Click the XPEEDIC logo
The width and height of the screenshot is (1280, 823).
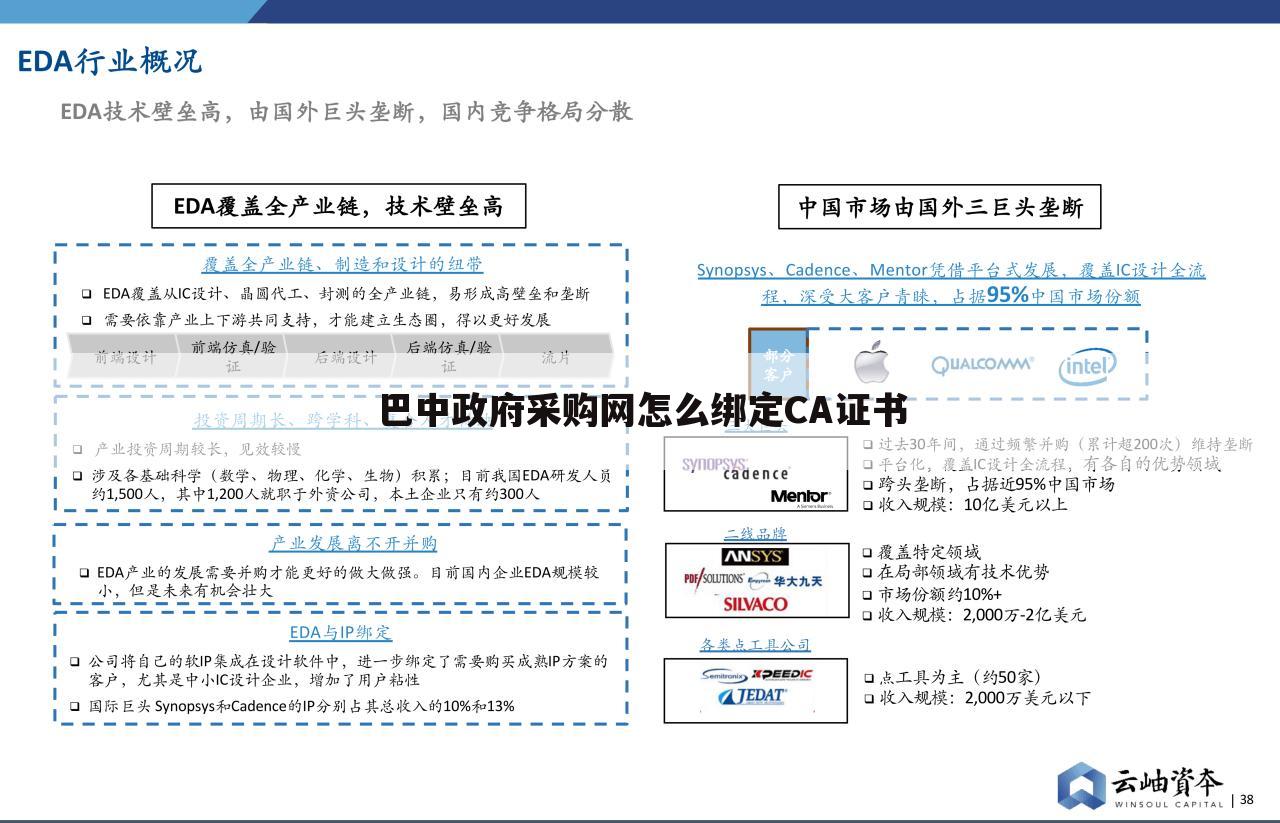[783, 674]
